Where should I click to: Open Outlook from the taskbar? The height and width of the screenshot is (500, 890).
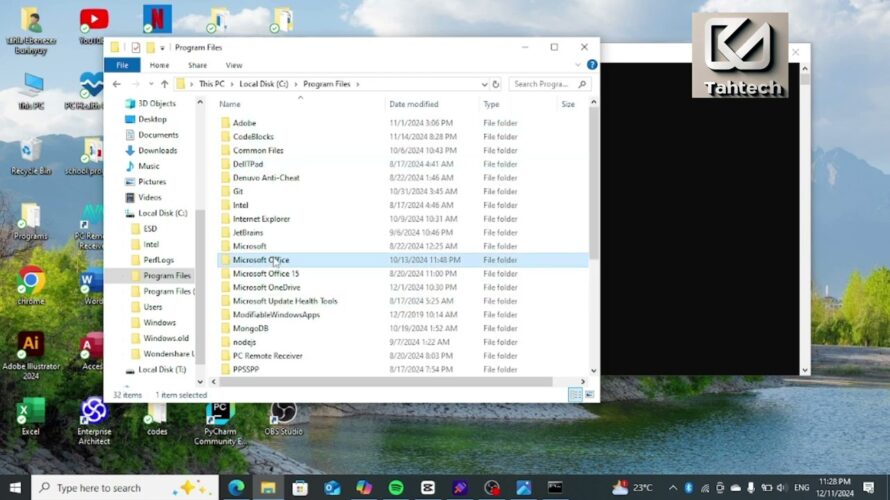[332, 488]
